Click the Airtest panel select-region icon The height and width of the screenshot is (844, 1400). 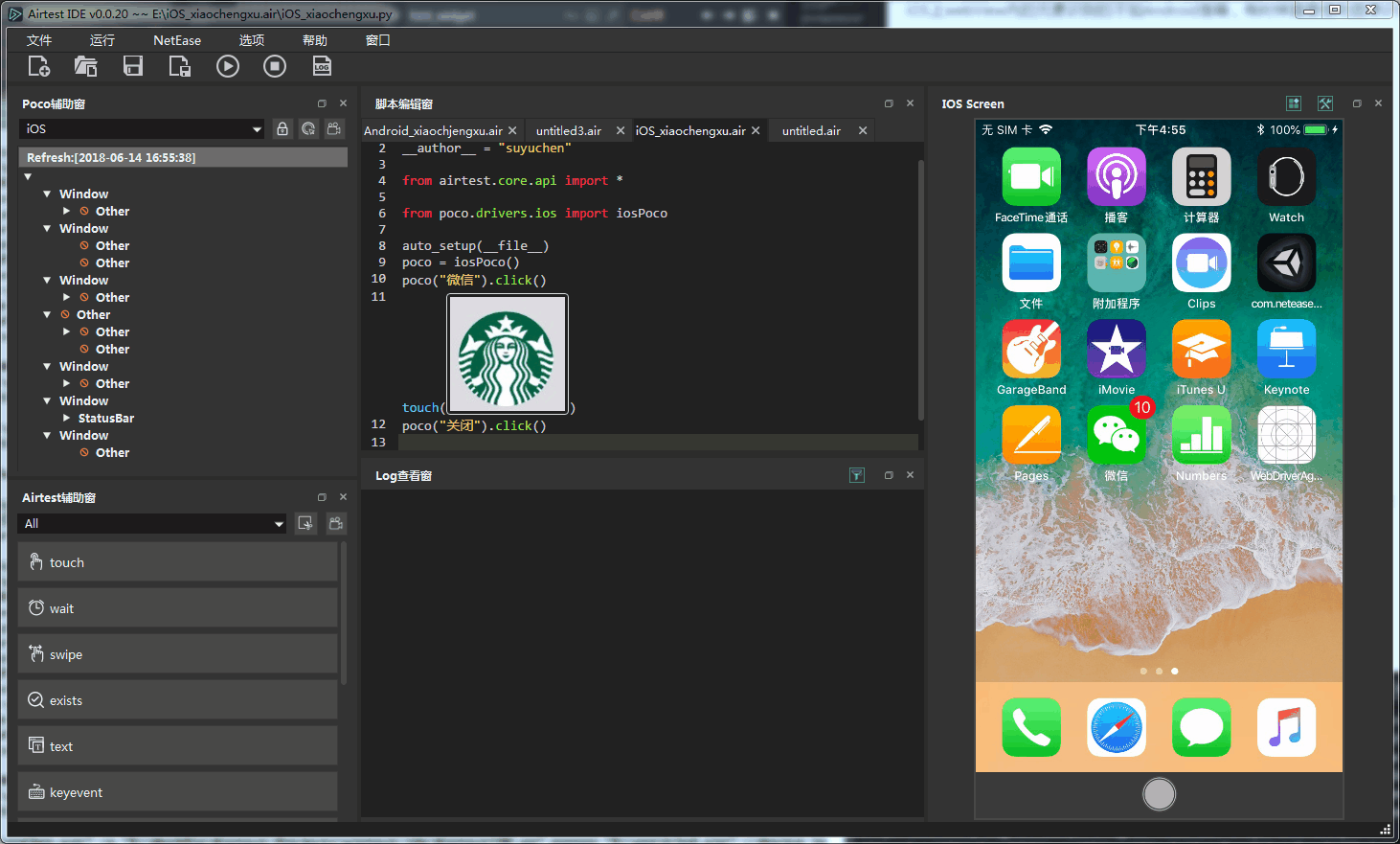[305, 524]
